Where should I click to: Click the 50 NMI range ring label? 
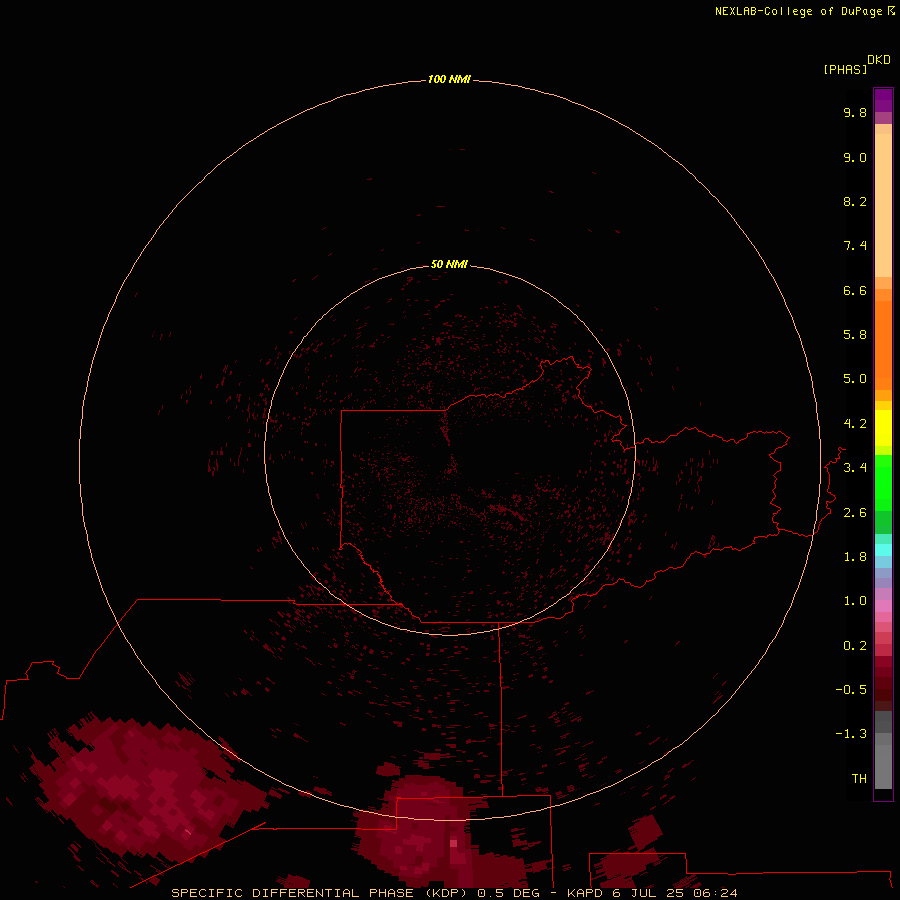[449, 264]
